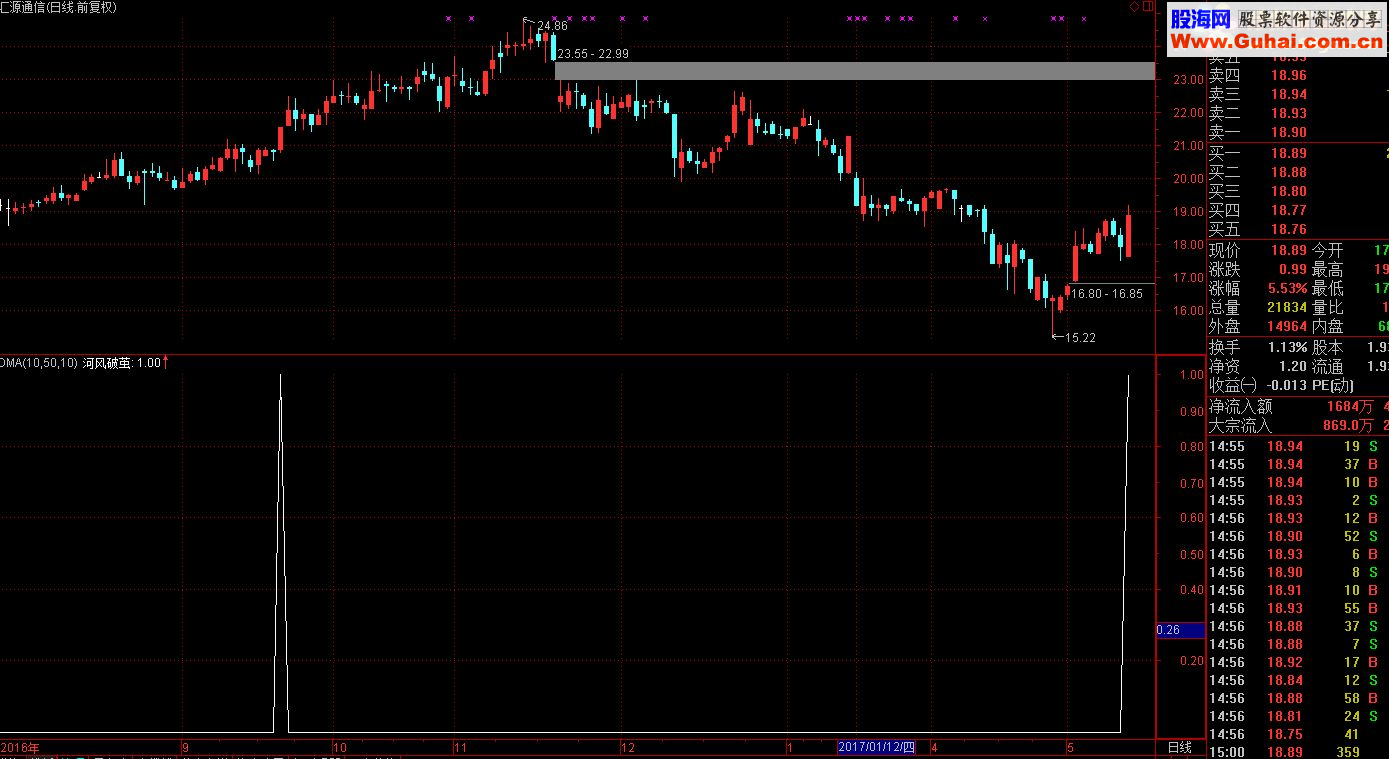Click the 16.80 - 16.85 gap label
The image size is (1389, 759).
[x=1106, y=294]
